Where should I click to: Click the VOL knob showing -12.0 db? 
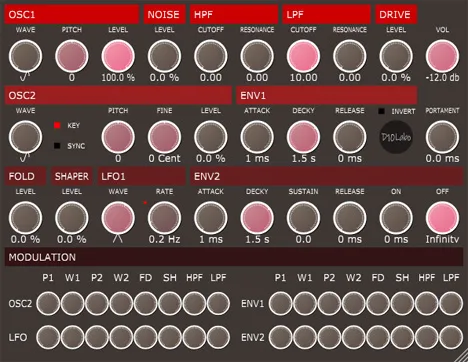click(x=442, y=56)
